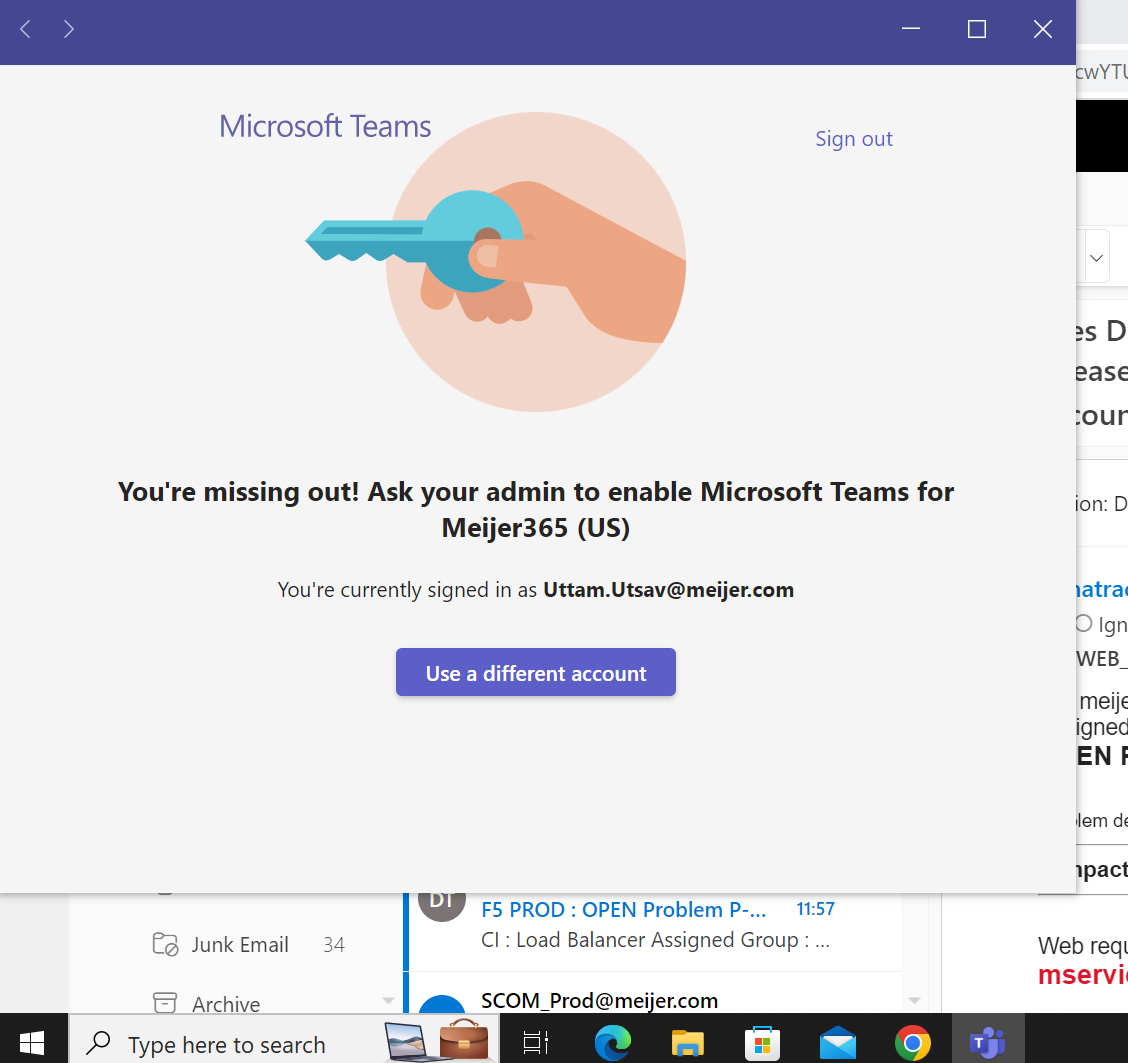The height and width of the screenshot is (1063, 1128).
Task: Launch Microsoft Edge from the taskbar
Action: point(613,1042)
